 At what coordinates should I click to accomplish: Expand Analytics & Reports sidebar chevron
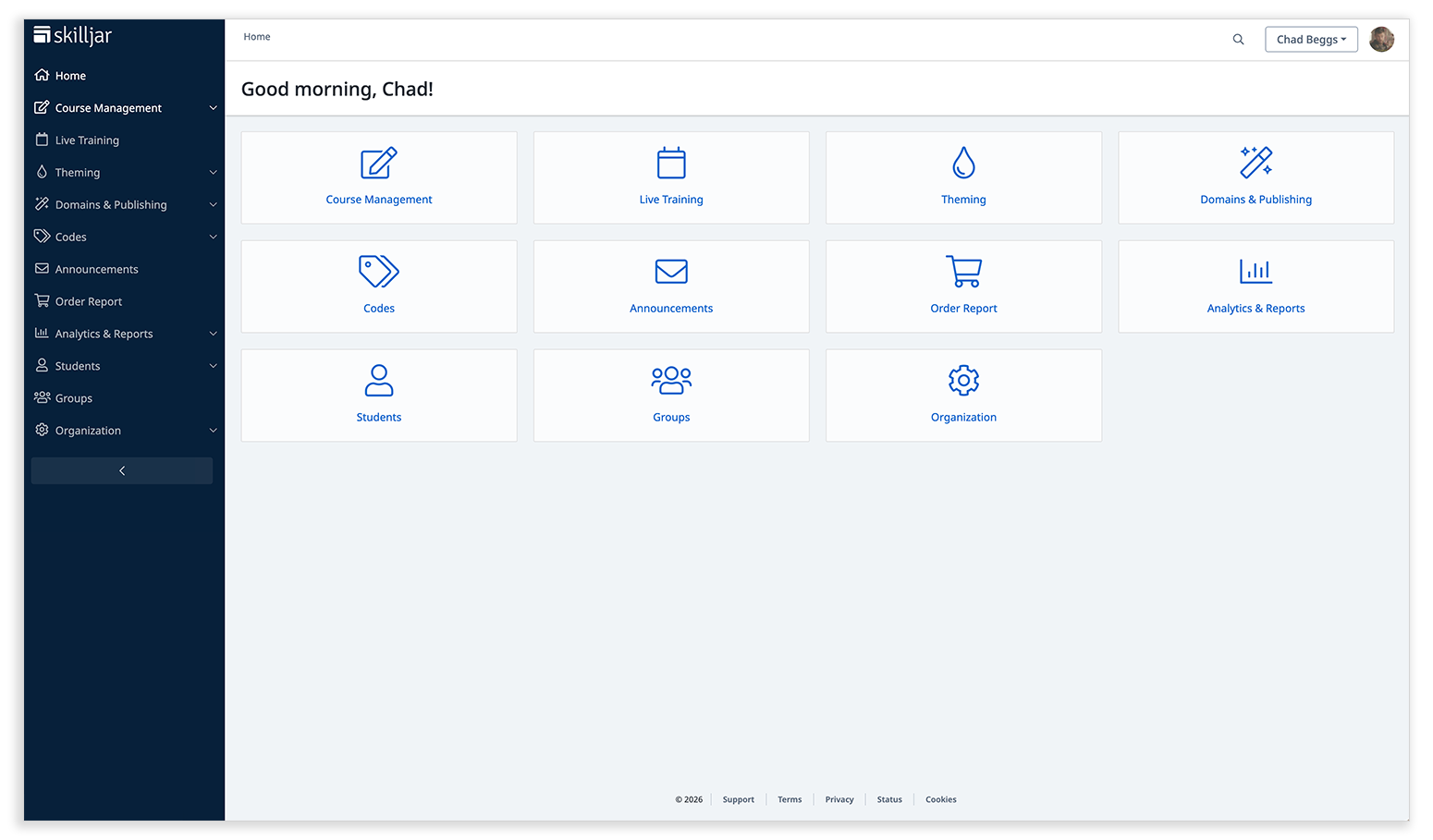[x=213, y=334]
